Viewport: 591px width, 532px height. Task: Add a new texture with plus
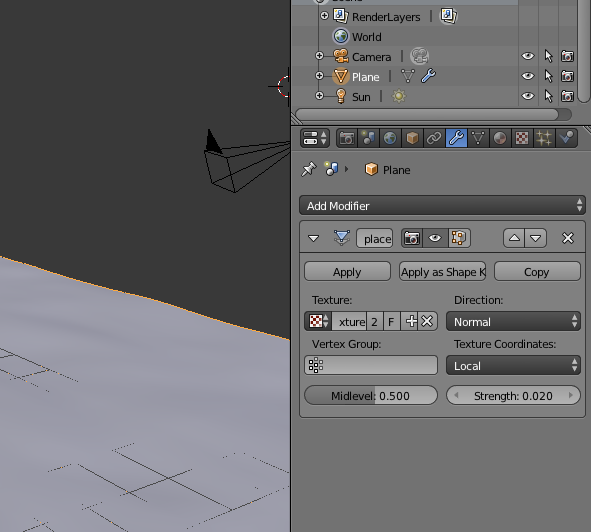[410, 321]
